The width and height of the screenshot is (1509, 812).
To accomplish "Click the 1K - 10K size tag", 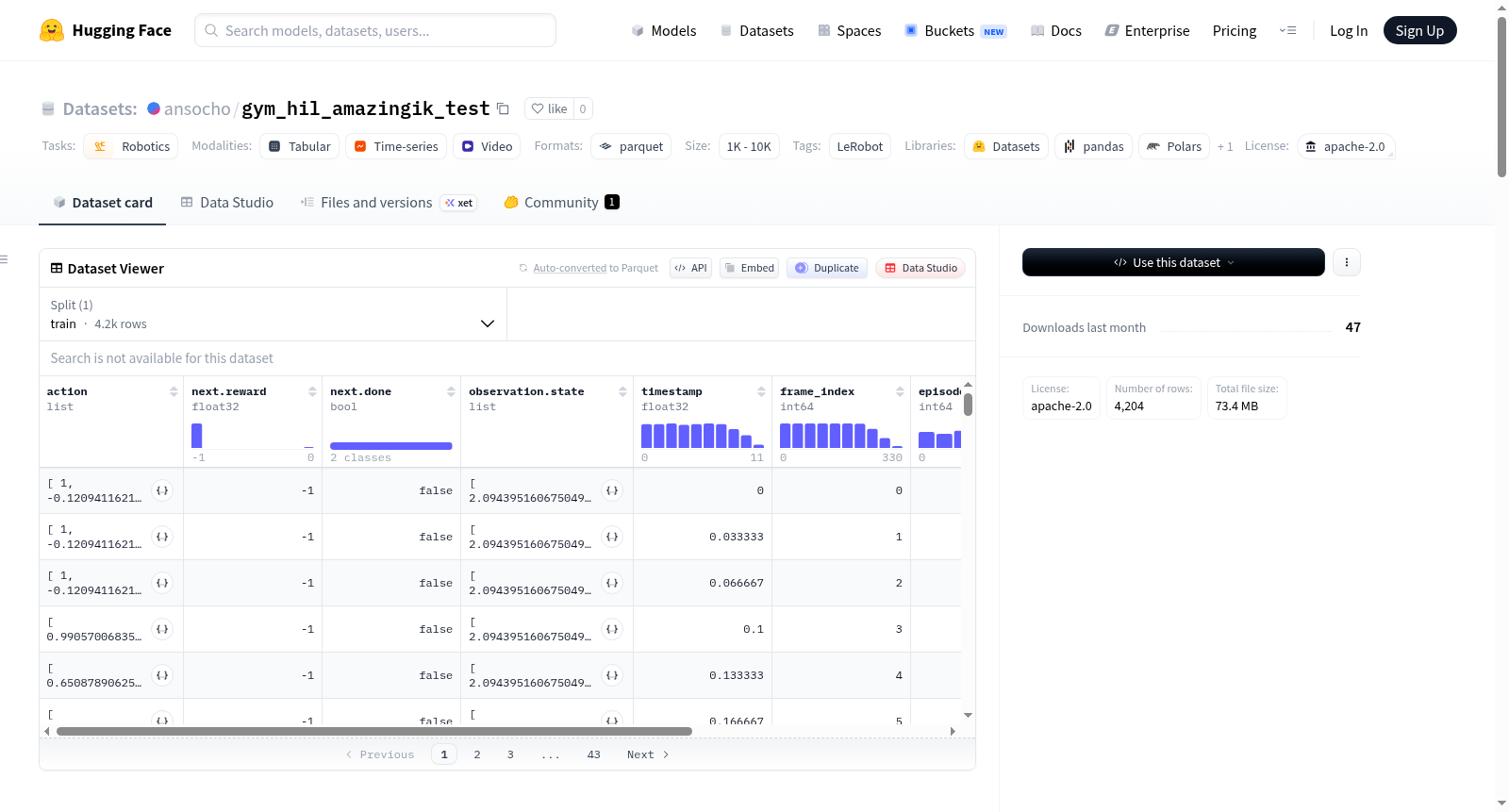I will (749, 146).
